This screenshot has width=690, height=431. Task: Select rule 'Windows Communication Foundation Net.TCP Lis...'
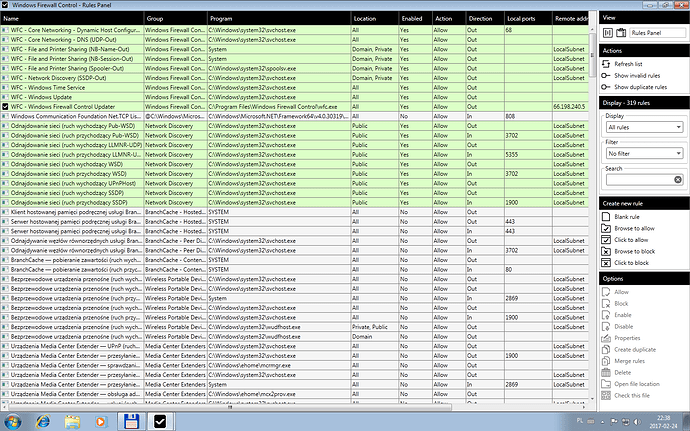[x=294, y=116]
